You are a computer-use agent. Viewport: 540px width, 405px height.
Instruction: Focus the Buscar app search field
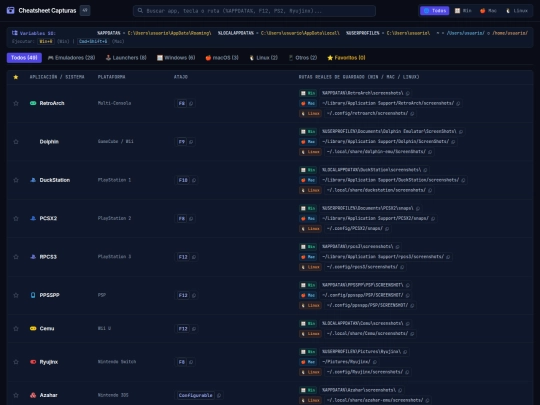(254, 11)
